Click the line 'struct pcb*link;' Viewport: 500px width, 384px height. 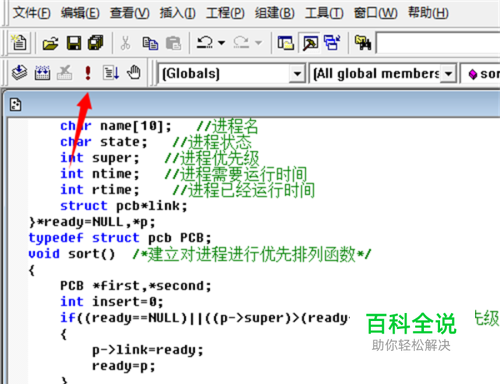click(x=124, y=206)
